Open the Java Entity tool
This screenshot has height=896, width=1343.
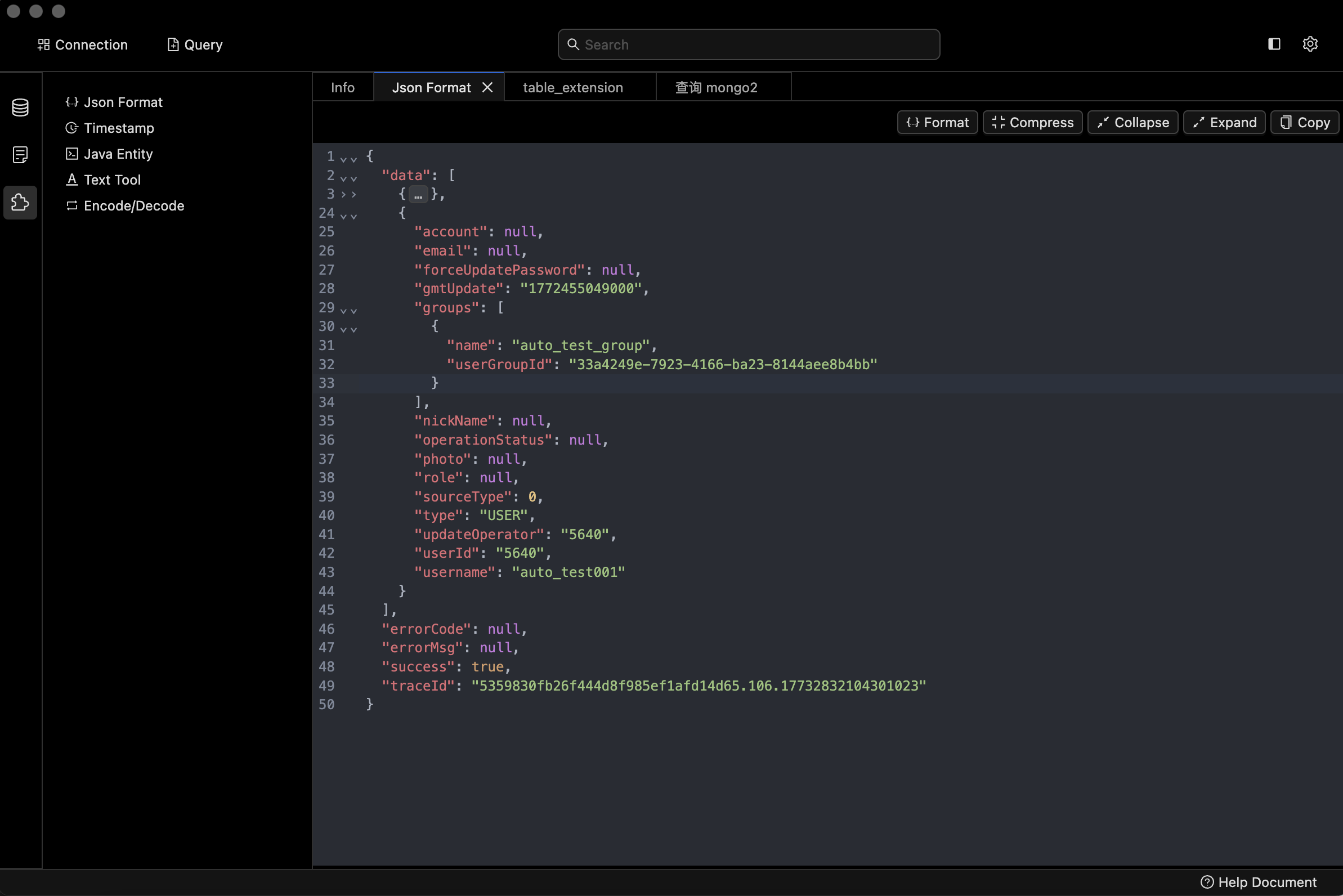coord(118,154)
